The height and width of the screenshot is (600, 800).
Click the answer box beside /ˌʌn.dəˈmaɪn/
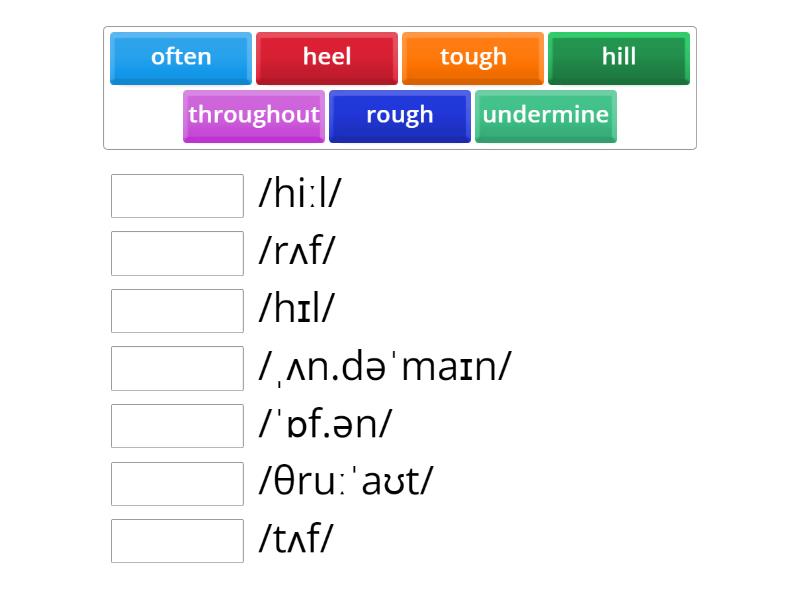click(176, 368)
